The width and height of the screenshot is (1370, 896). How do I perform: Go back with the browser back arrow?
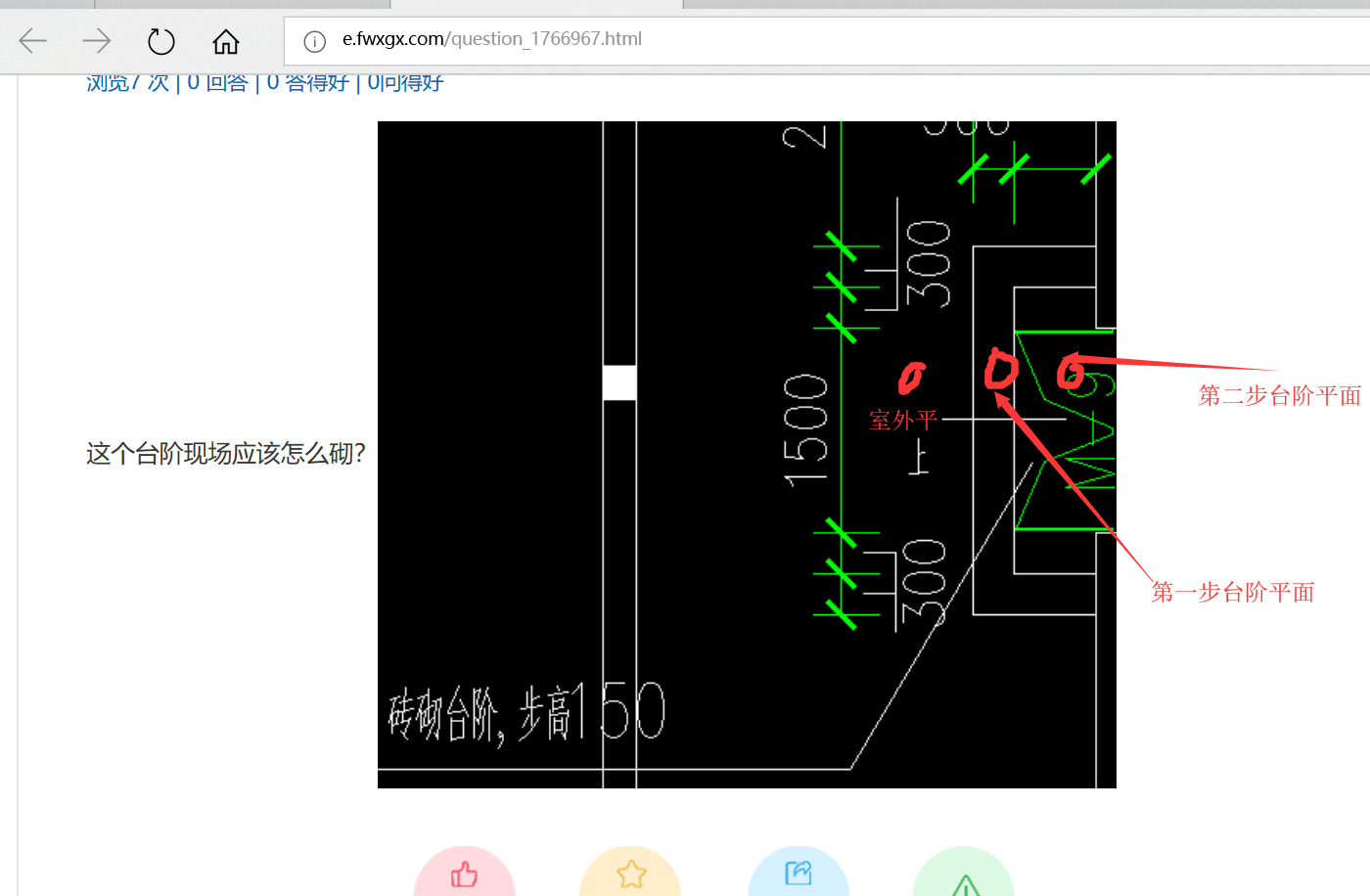point(33,41)
